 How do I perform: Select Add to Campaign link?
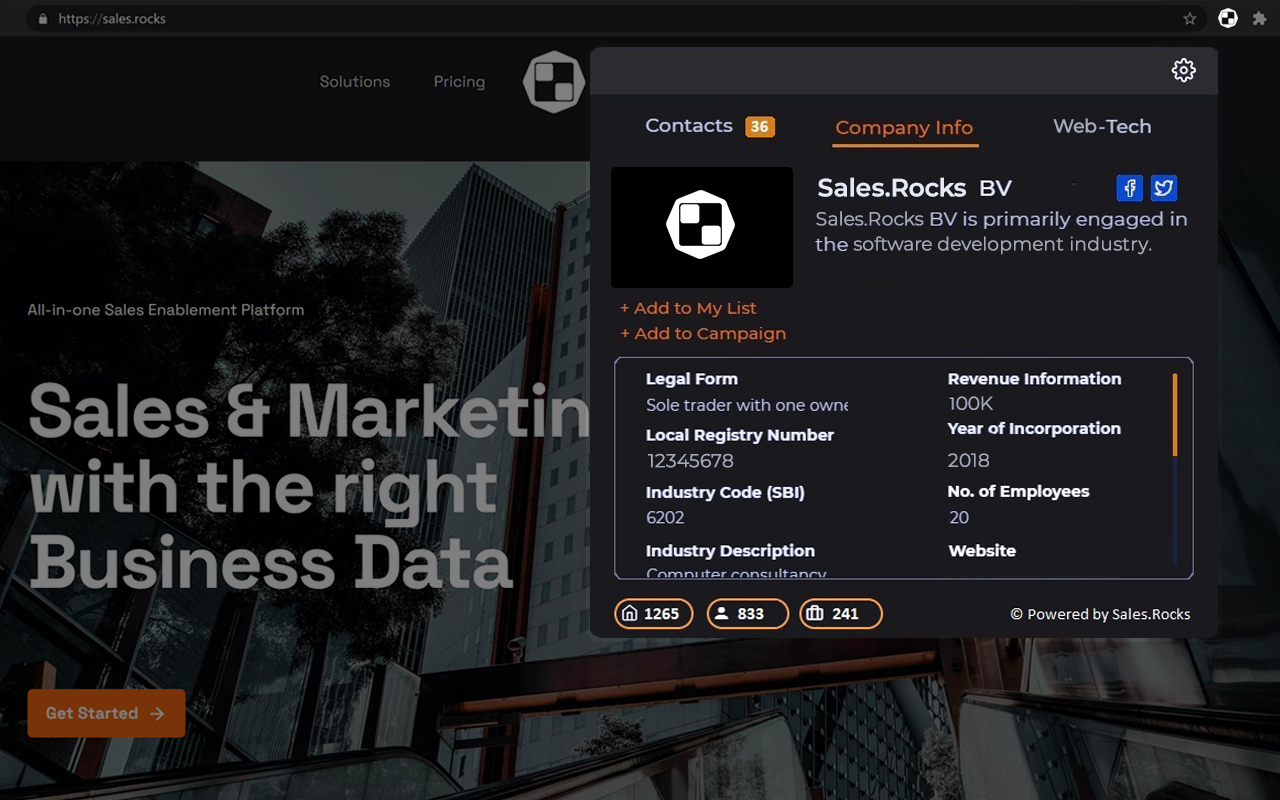point(703,333)
